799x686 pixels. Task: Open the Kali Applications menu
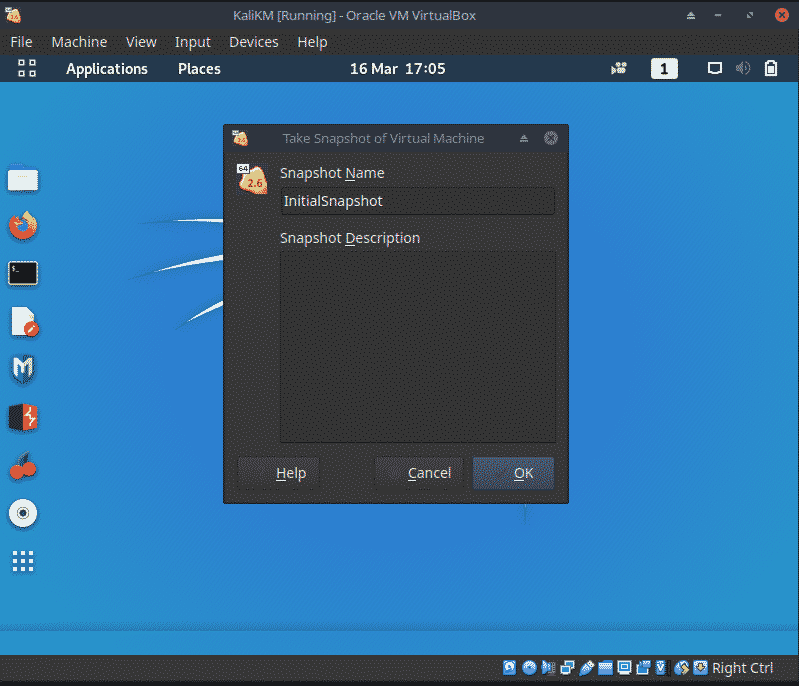pos(107,69)
